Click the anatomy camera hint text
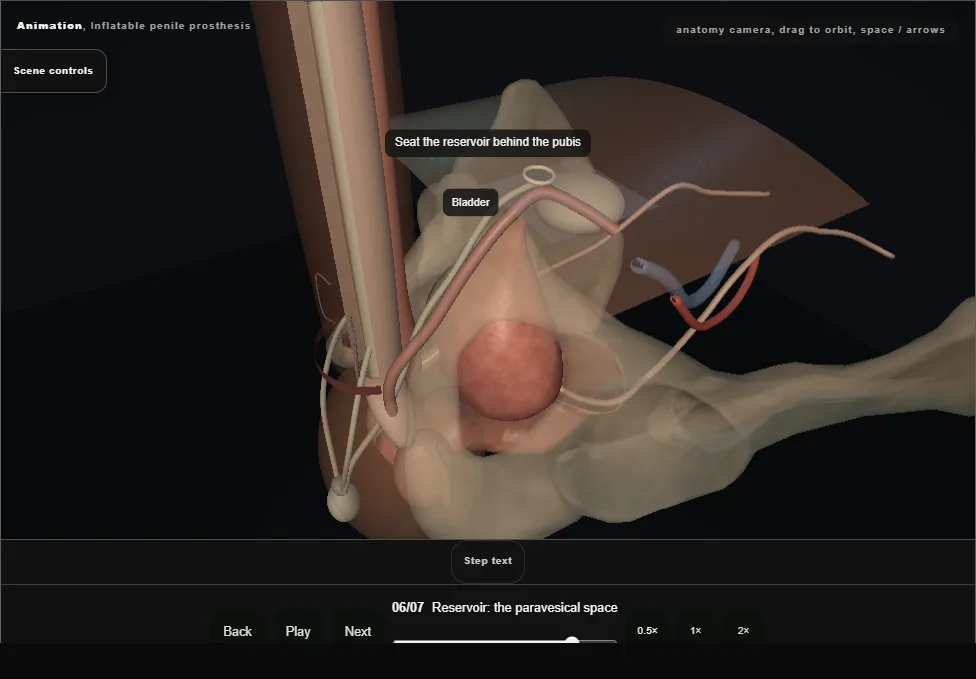976x679 pixels. point(810,30)
